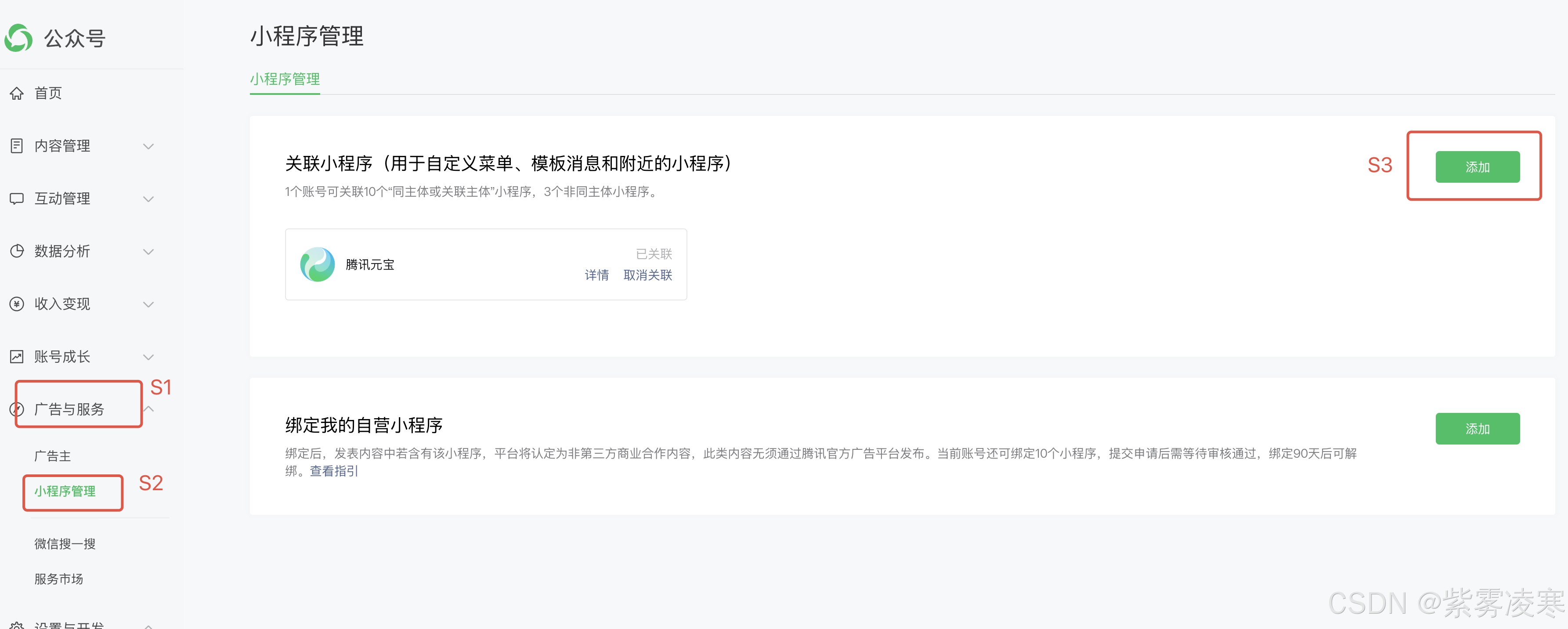Expand the 互动管理 menu arrow
Image resolution: width=1568 pixels, height=629 pixels.
click(x=148, y=199)
